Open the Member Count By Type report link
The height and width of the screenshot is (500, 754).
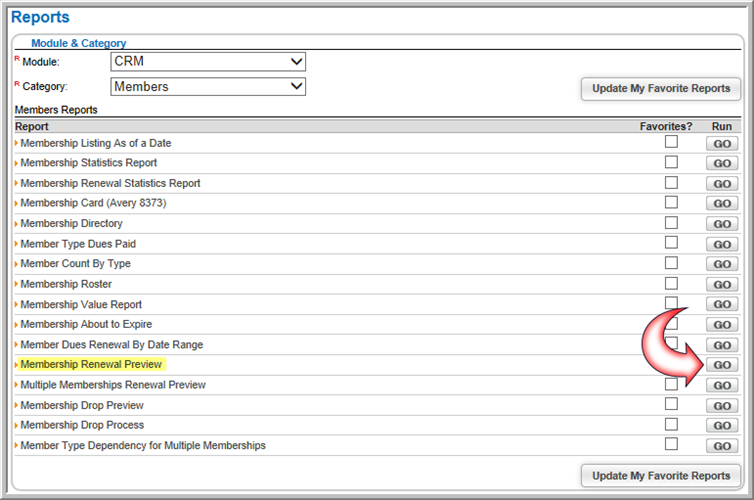[75, 263]
